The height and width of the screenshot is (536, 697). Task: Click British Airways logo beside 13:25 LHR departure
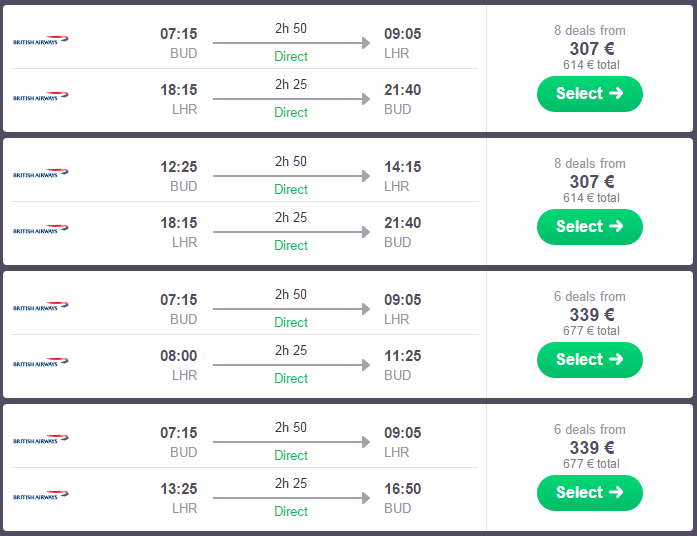click(x=41, y=496)
